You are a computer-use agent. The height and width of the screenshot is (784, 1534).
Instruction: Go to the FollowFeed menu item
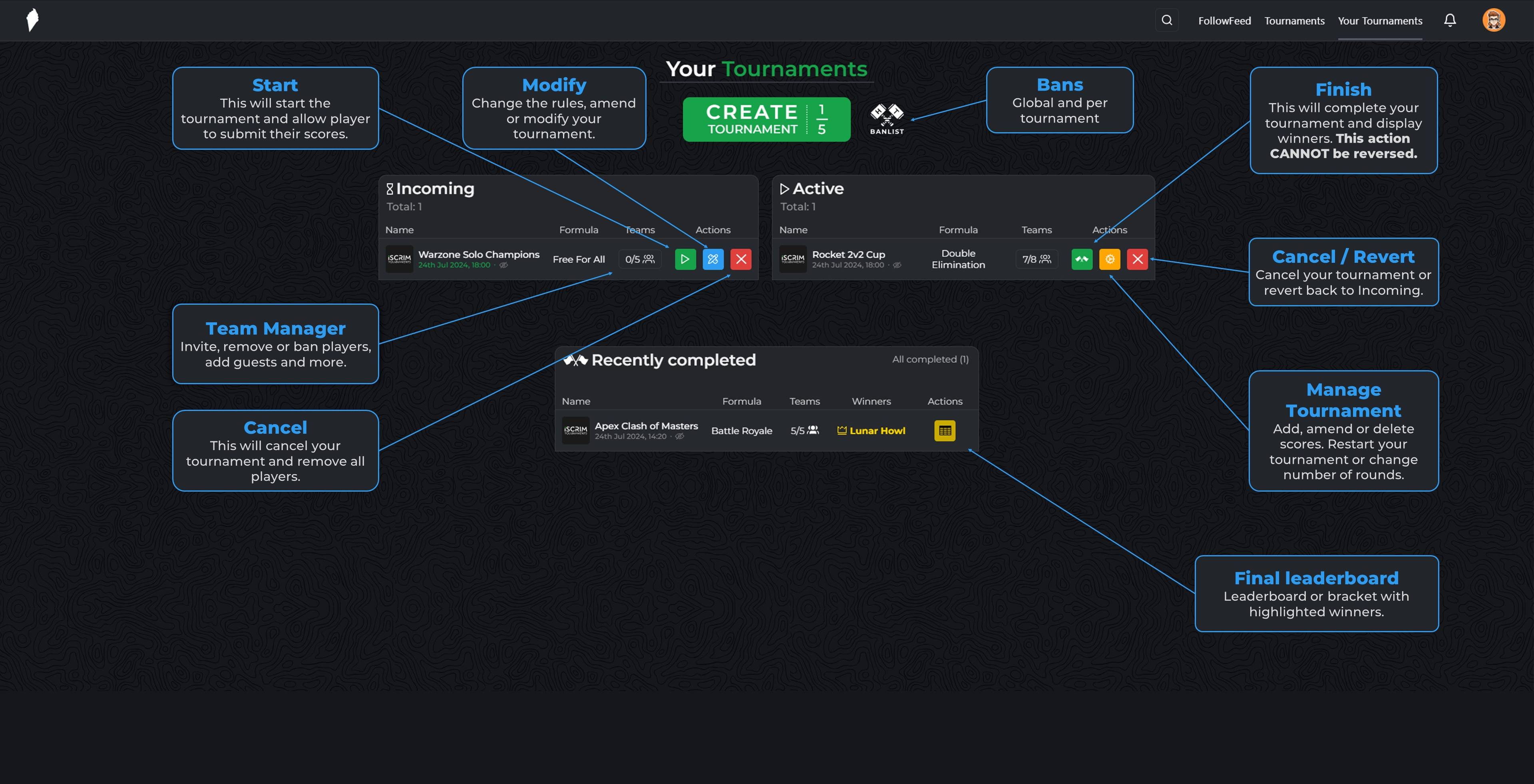pos(1224,21)
